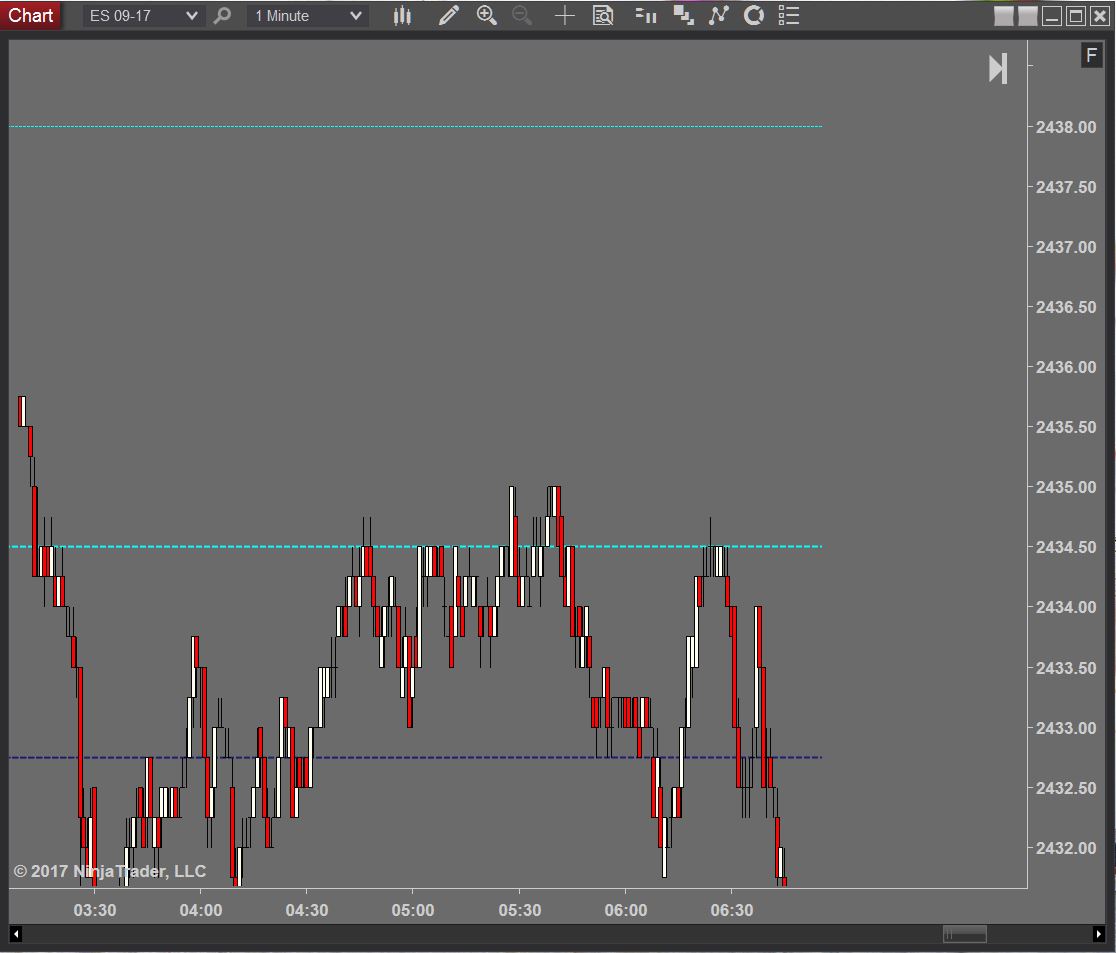
Task: Click the 05:00 time axis label
Action: tap(413, 910)
